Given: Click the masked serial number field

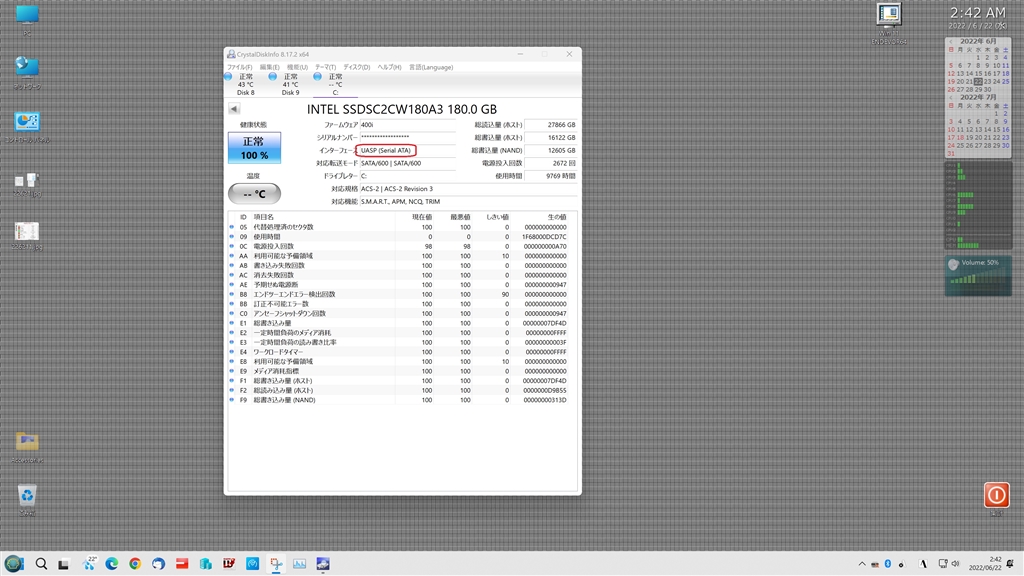Looking at the screenshot, I should (408, 137).
